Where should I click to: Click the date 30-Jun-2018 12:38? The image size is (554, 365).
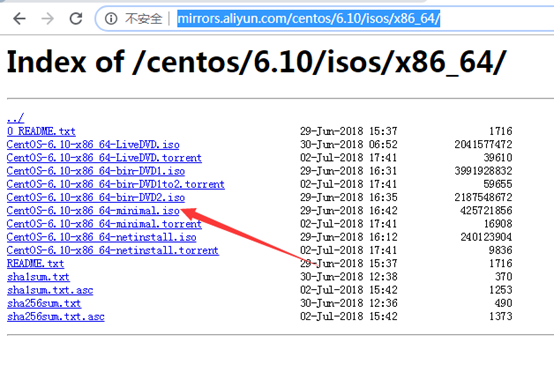pyautogui.click(x=349, y=277)
